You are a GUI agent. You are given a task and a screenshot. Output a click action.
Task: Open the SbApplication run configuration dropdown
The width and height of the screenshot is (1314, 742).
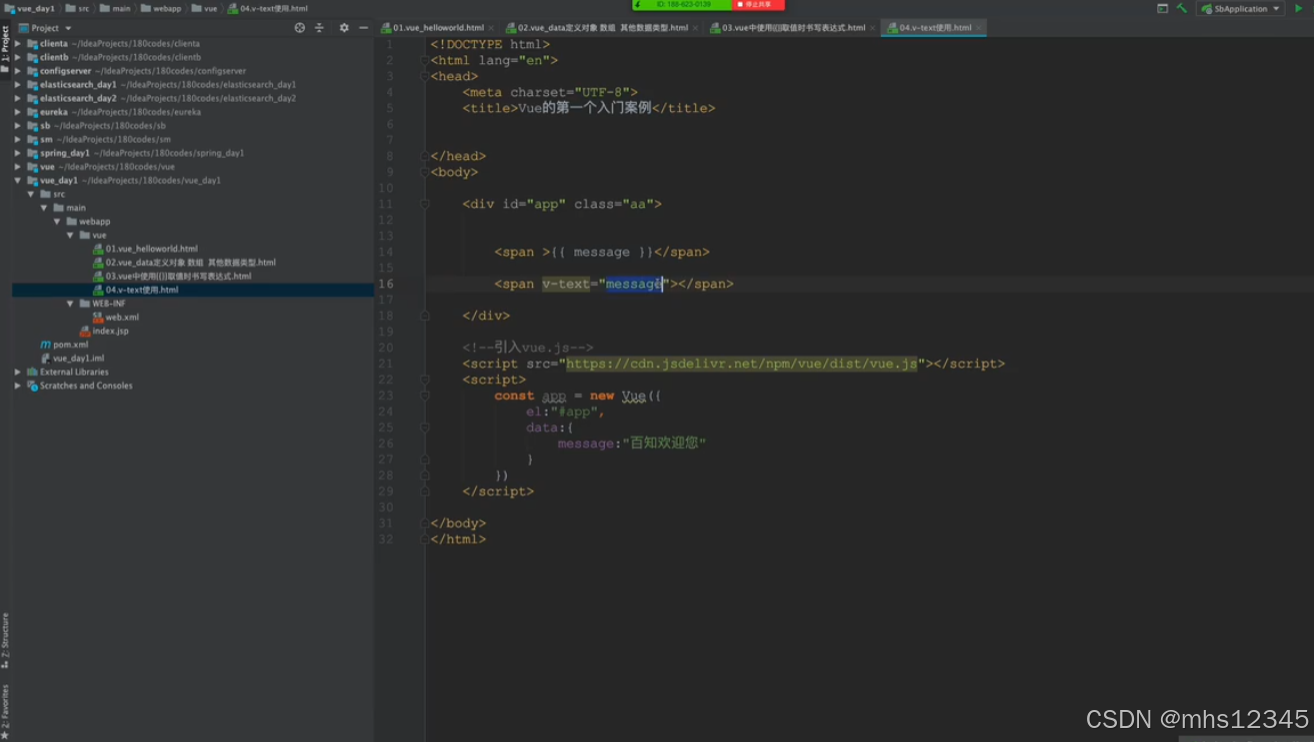(1241, 9)
